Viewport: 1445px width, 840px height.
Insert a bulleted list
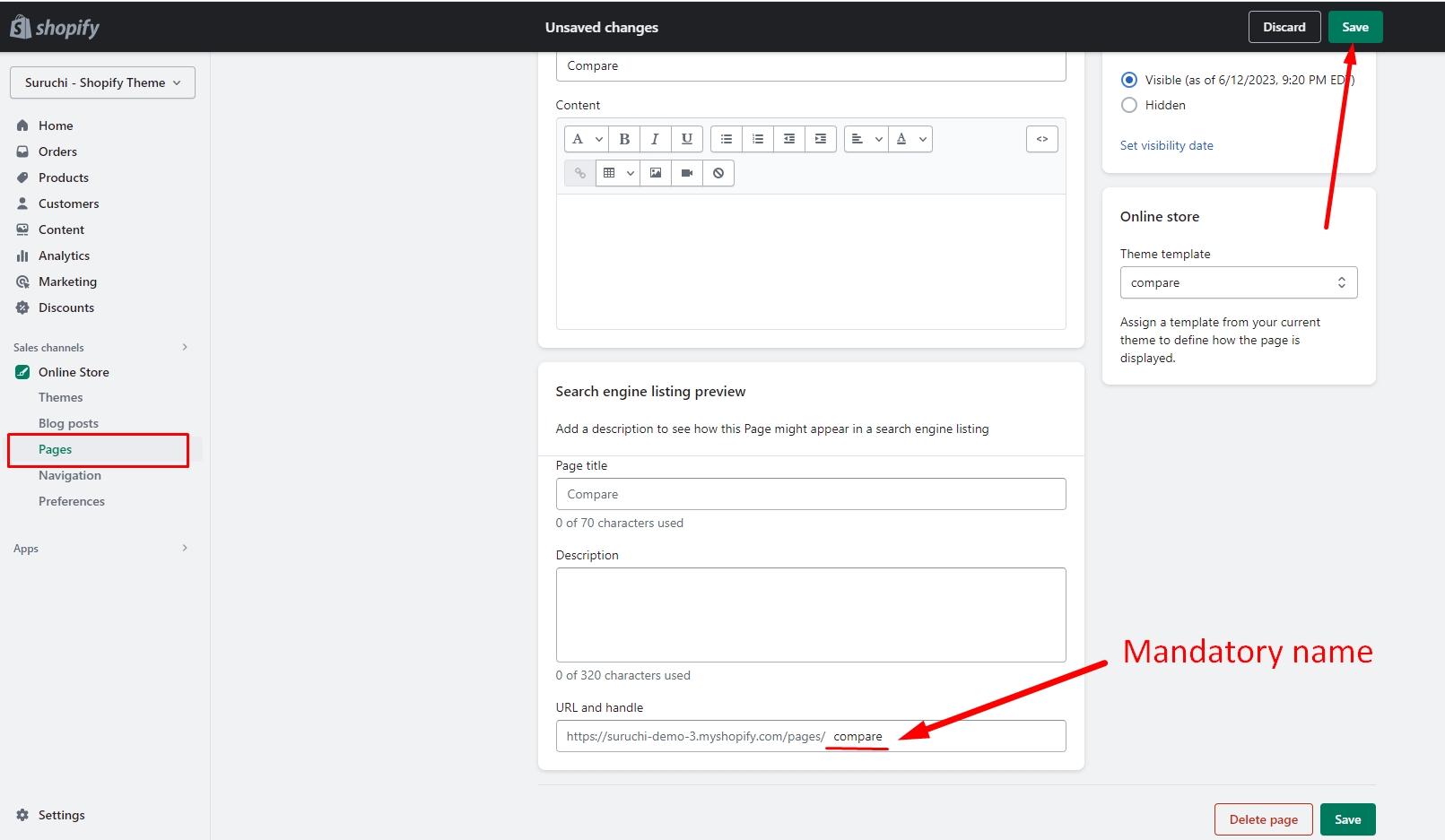coord(727,139)
